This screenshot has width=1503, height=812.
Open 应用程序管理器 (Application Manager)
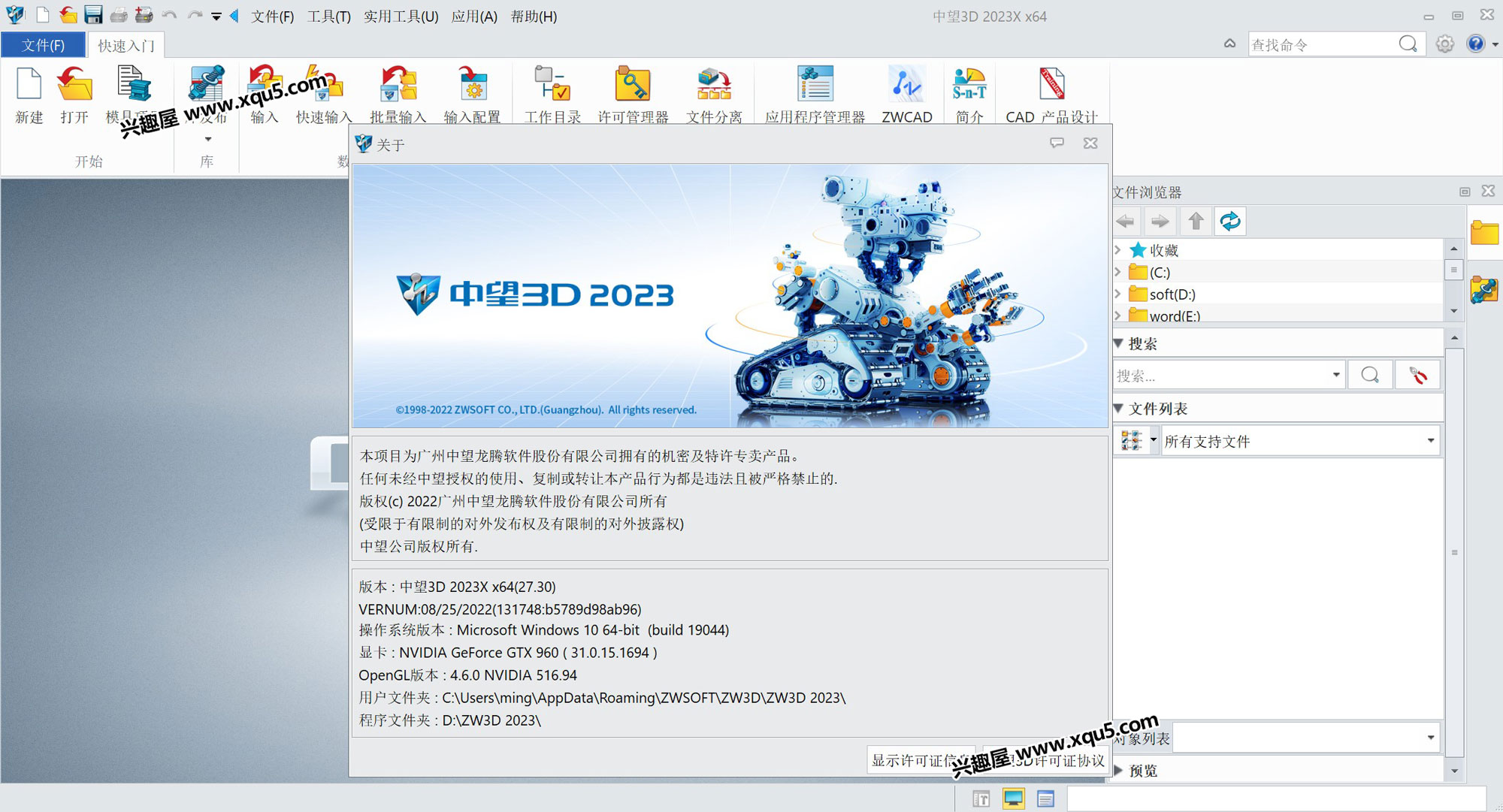[x=815, y=95]
